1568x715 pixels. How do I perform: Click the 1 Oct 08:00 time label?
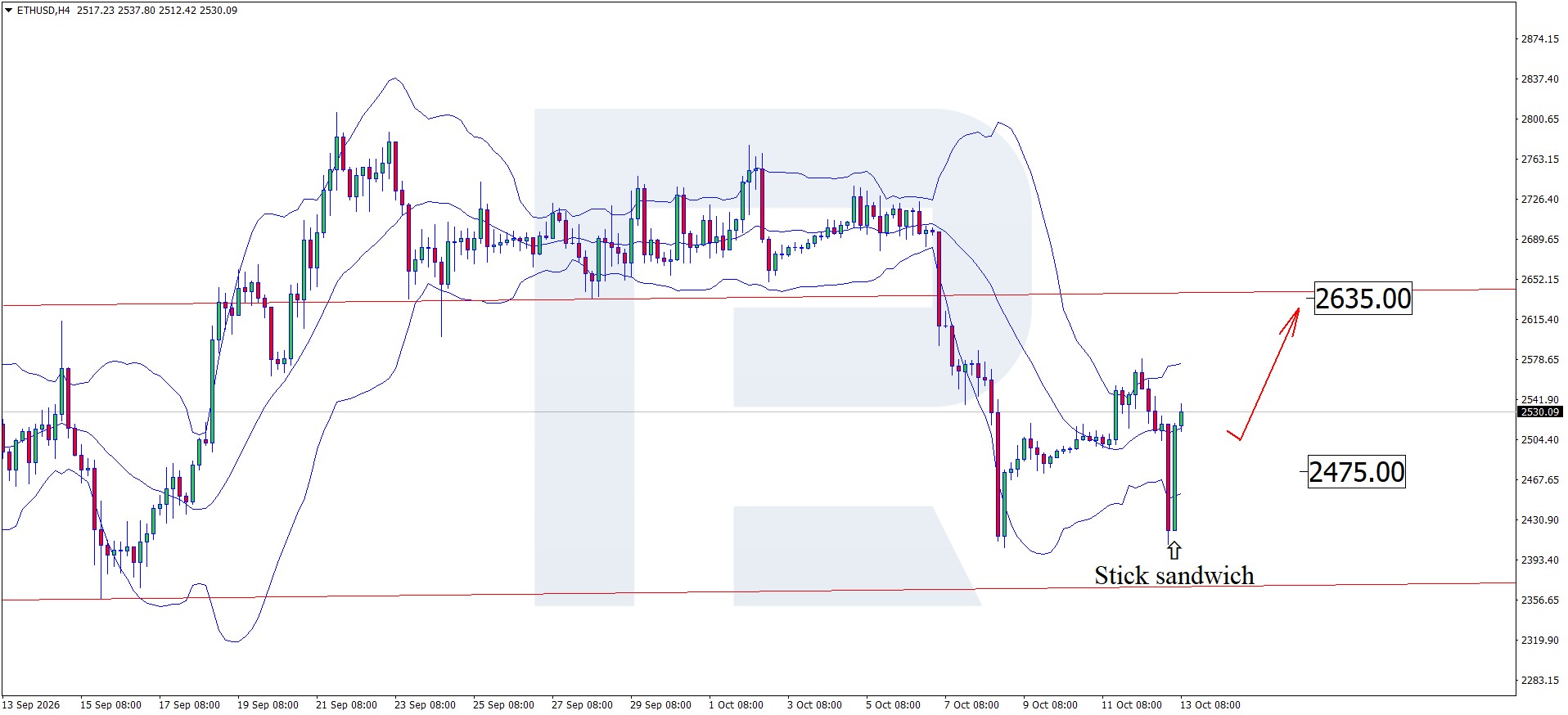tap(736, 705)
